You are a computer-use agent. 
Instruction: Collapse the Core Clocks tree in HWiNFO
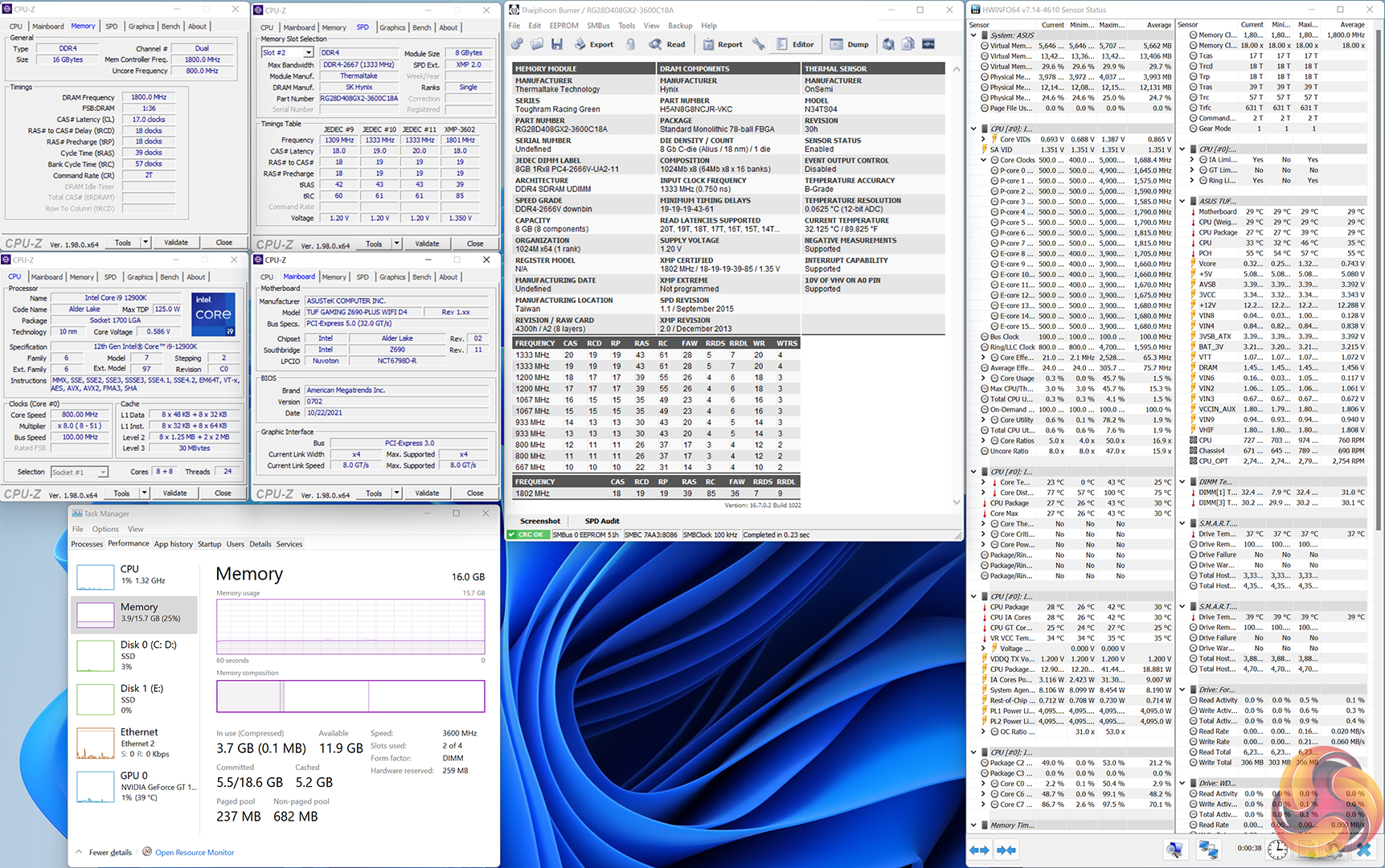click(983, 160)
